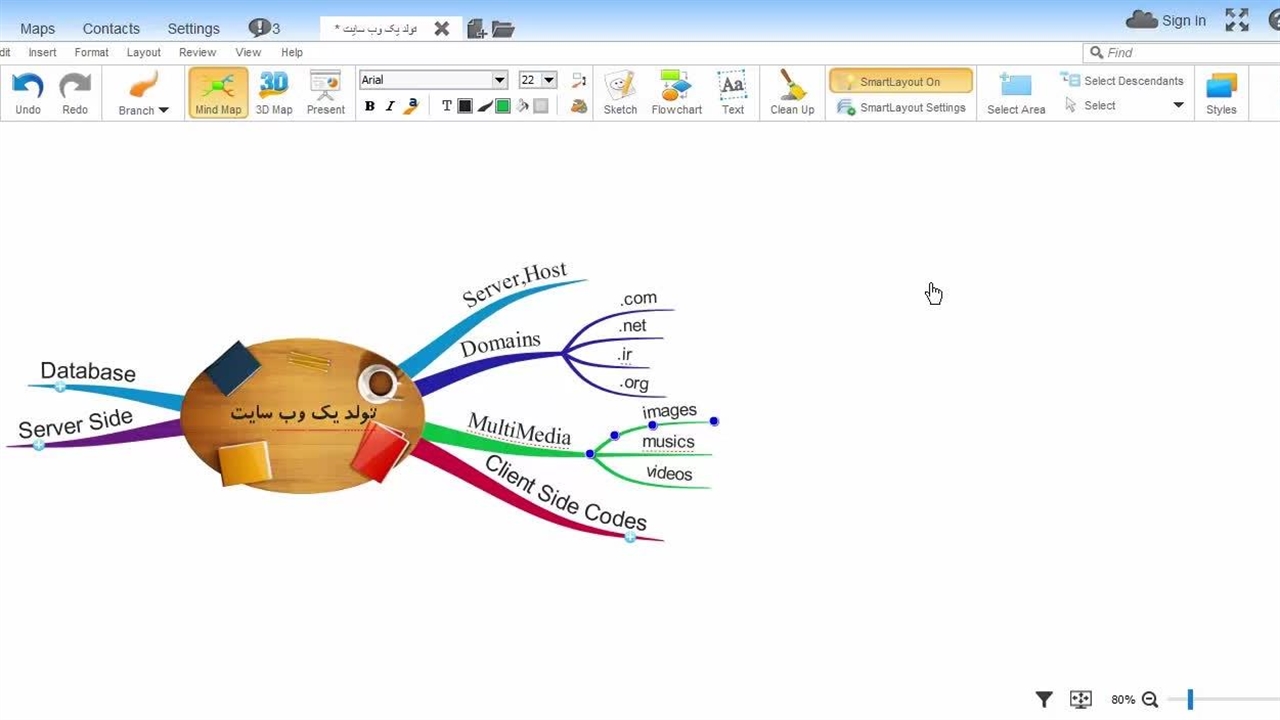Insert a Text box
The image size is (1280, 720).
coord(733,94)
